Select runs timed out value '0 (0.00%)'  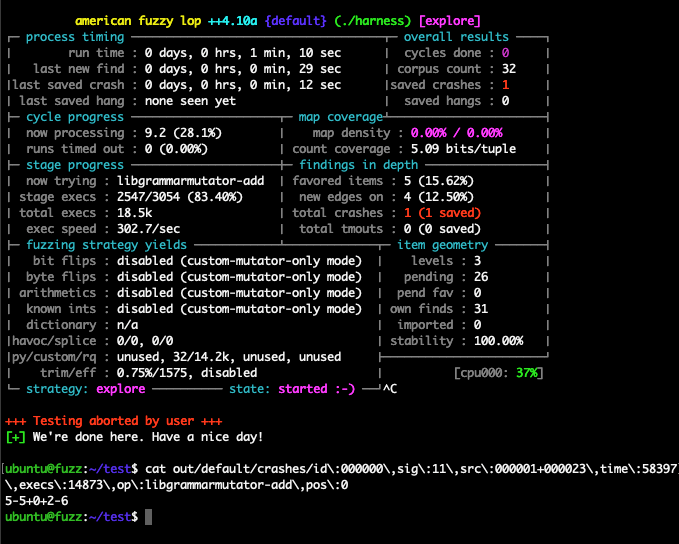[x=176, y=149]
